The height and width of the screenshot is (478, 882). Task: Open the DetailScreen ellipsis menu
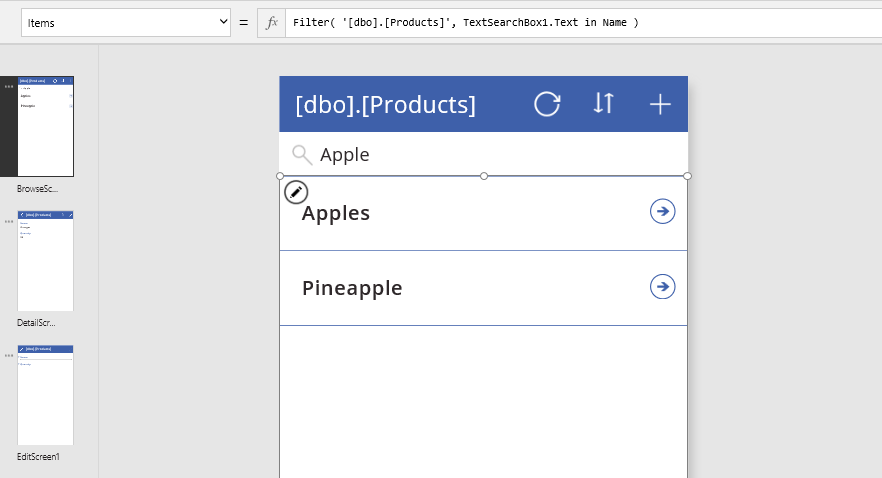tap(9, 221)
